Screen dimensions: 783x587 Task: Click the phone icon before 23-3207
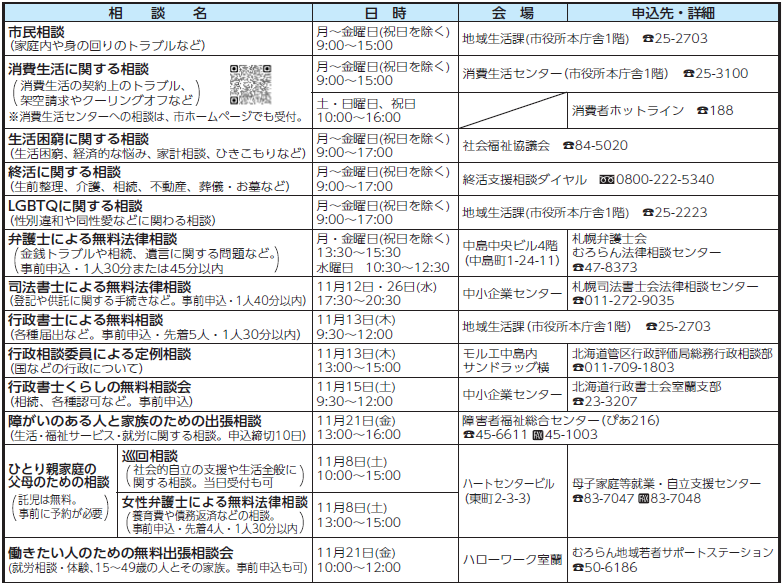[577, 399]
